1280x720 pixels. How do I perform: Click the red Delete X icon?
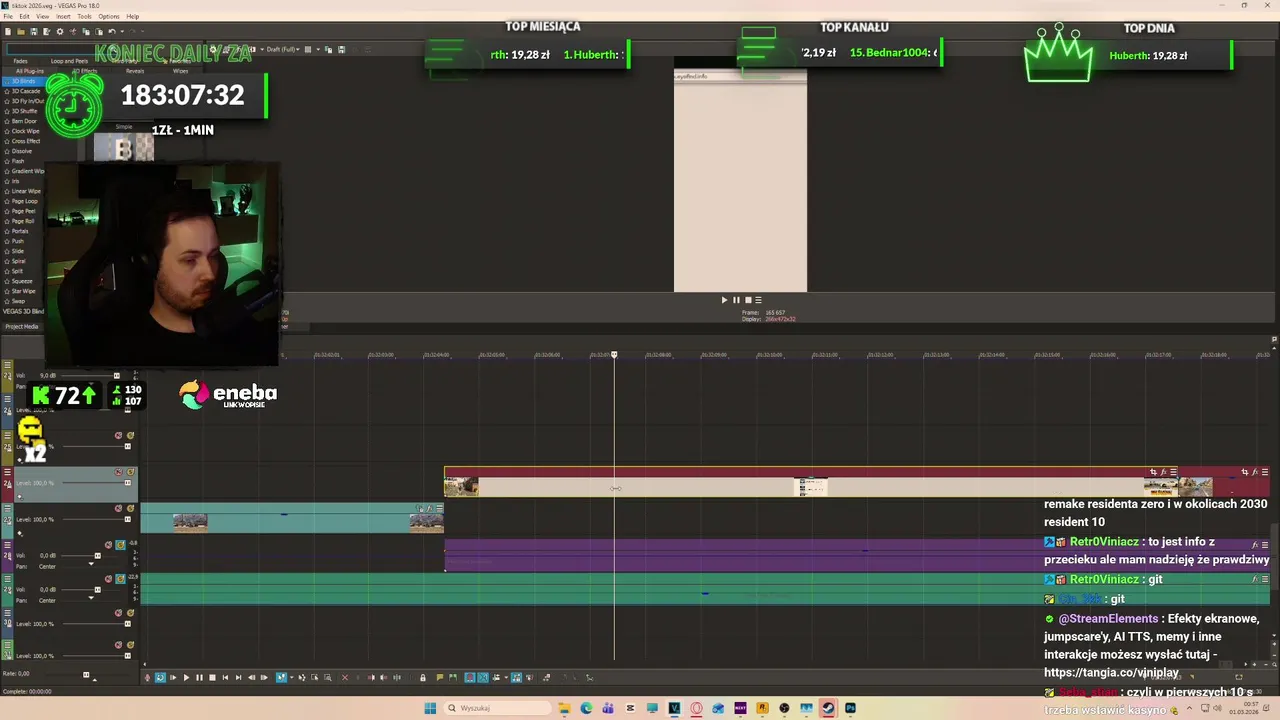click(345, 678)
